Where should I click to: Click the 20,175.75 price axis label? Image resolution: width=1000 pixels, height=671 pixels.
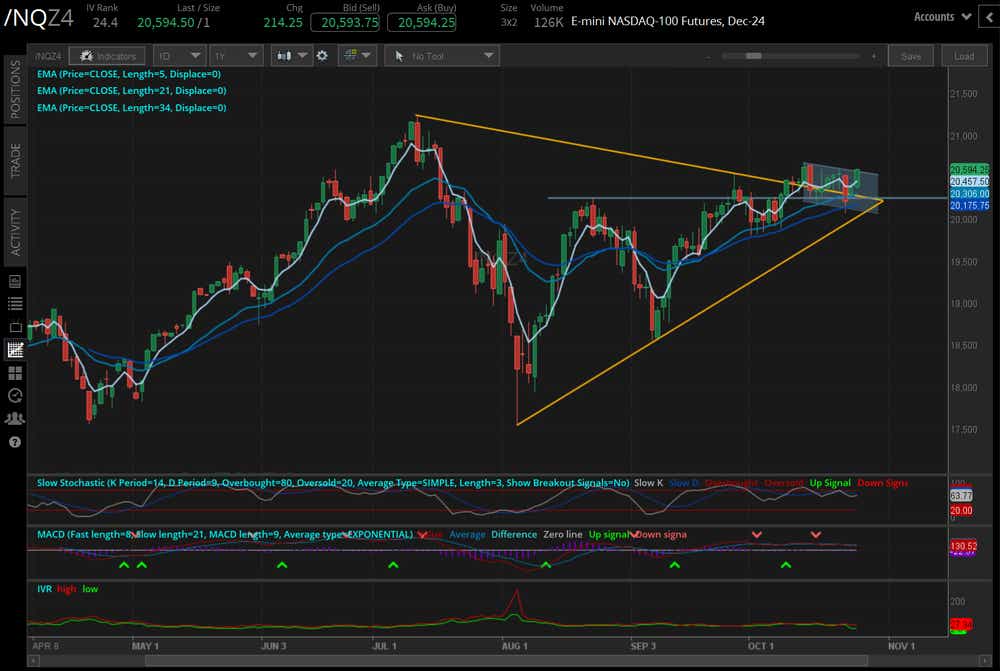tap(969, 205)
